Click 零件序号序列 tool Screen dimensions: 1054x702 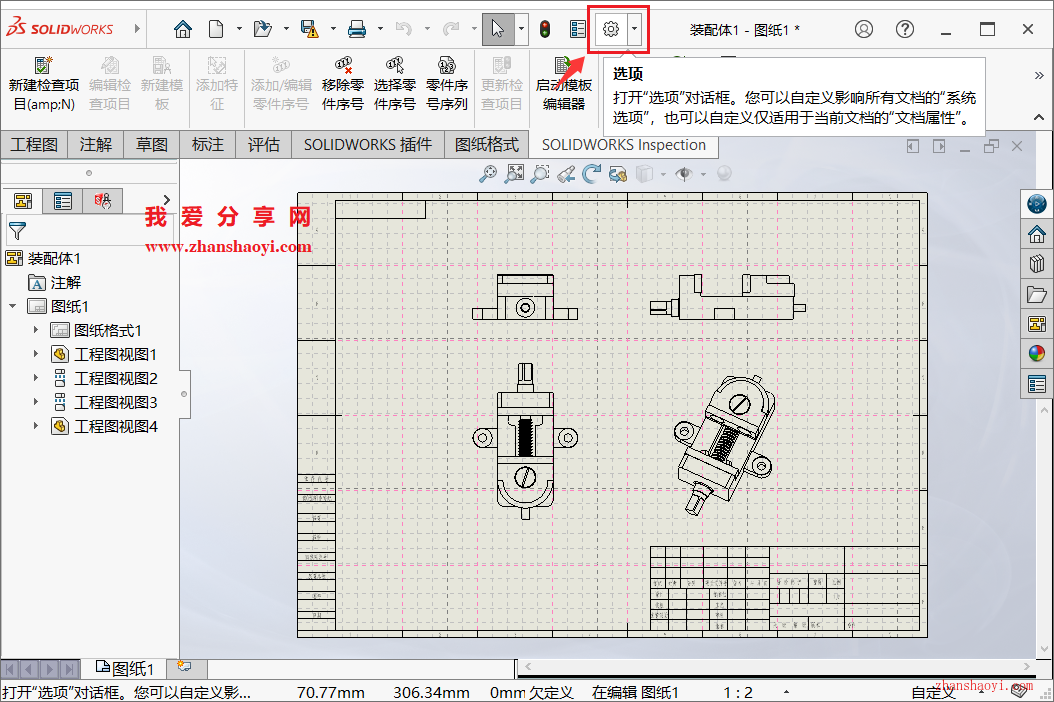coord(446,85)
